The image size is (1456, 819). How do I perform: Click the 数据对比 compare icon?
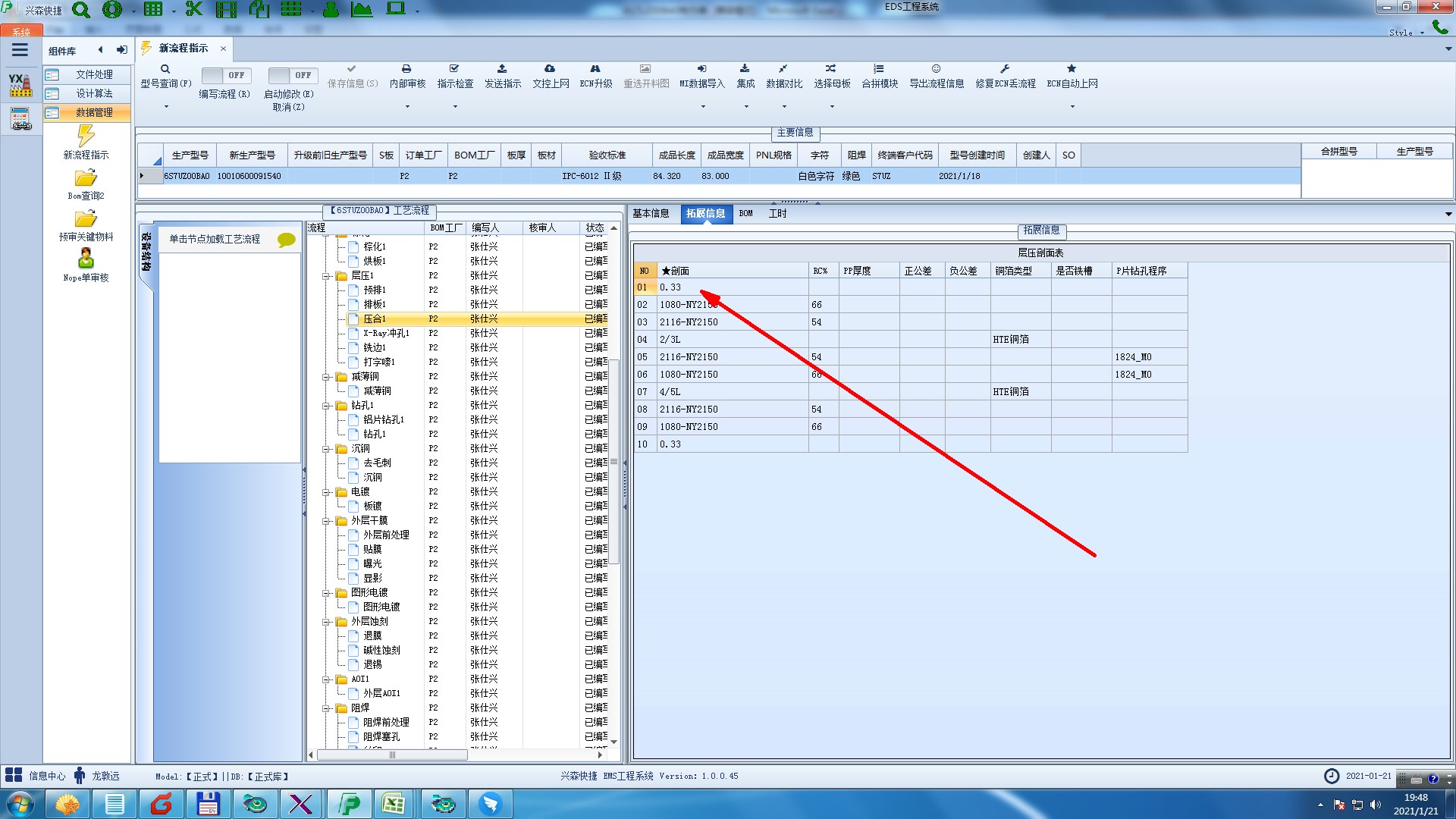783,69
